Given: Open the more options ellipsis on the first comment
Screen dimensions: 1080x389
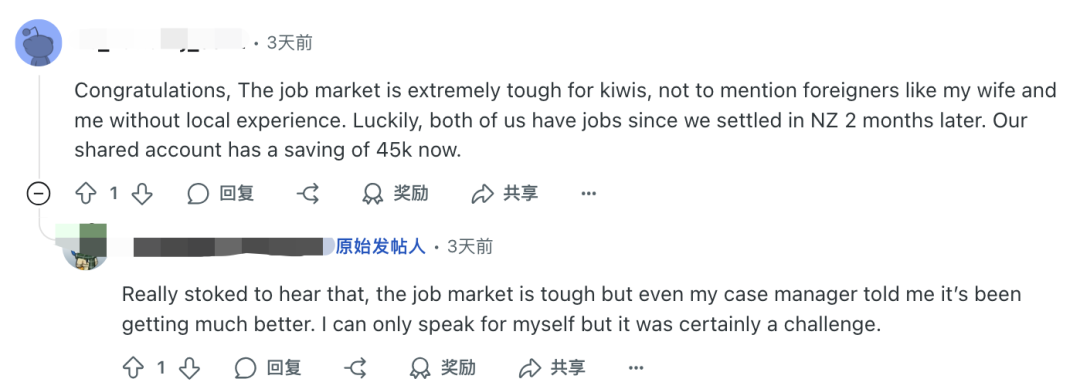Looking at the screenshot, I should [588, 194].
